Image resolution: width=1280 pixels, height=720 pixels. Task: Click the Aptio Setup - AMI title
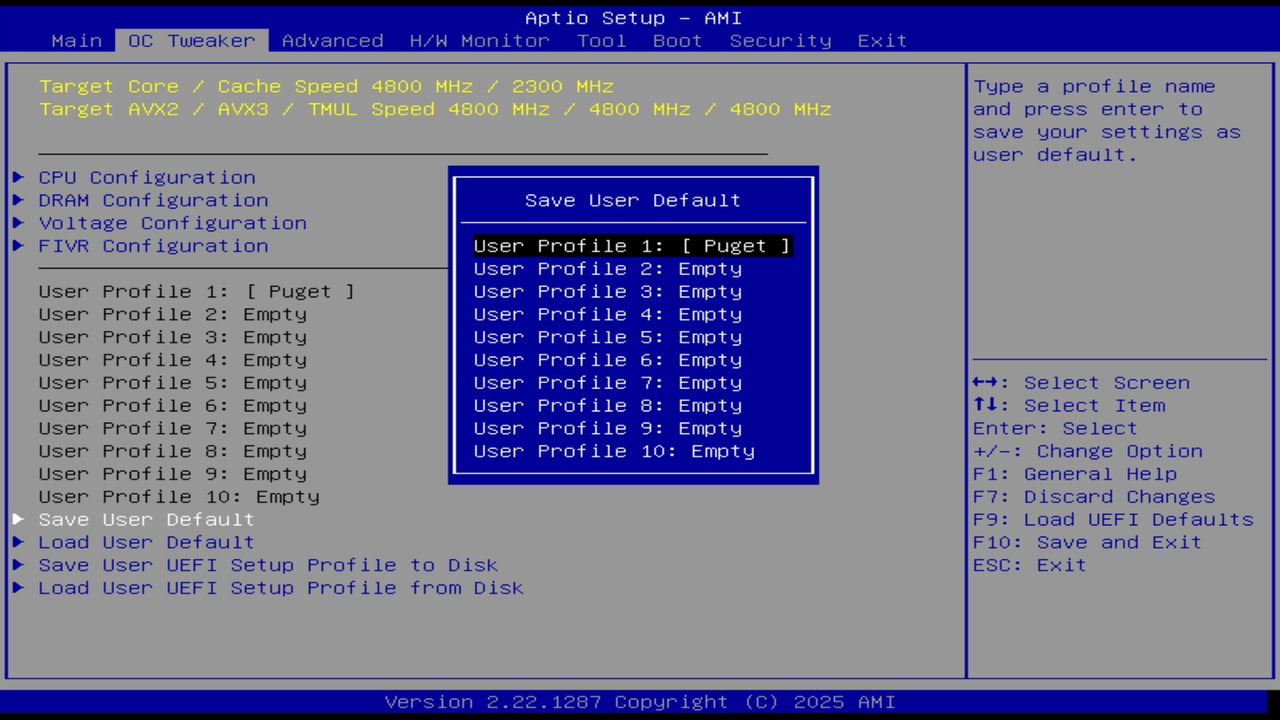click(633, 18)
